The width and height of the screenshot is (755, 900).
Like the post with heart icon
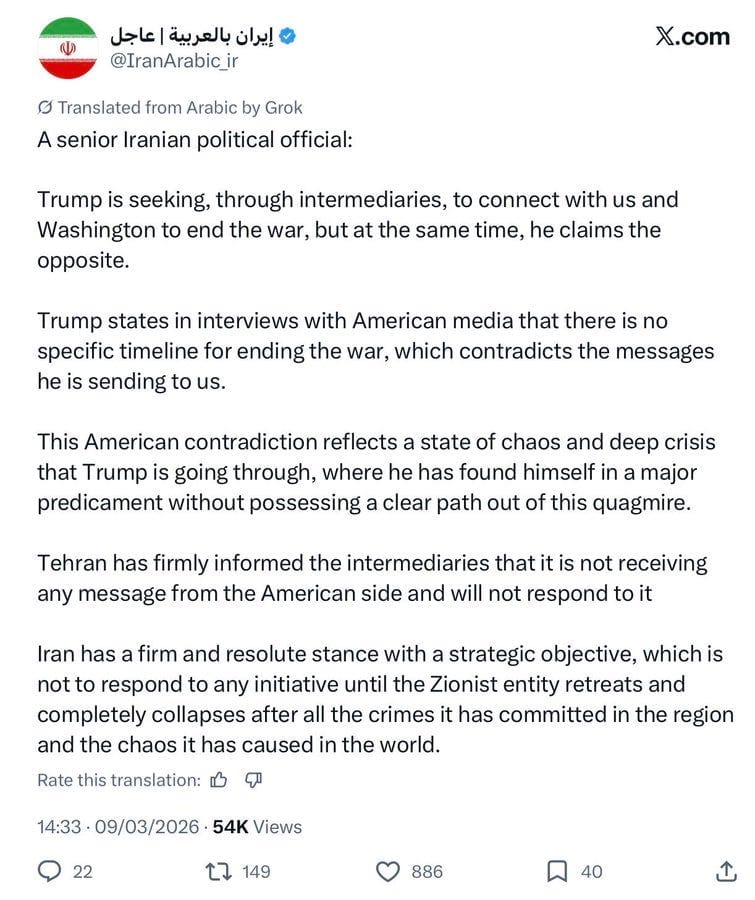(388, 871)
